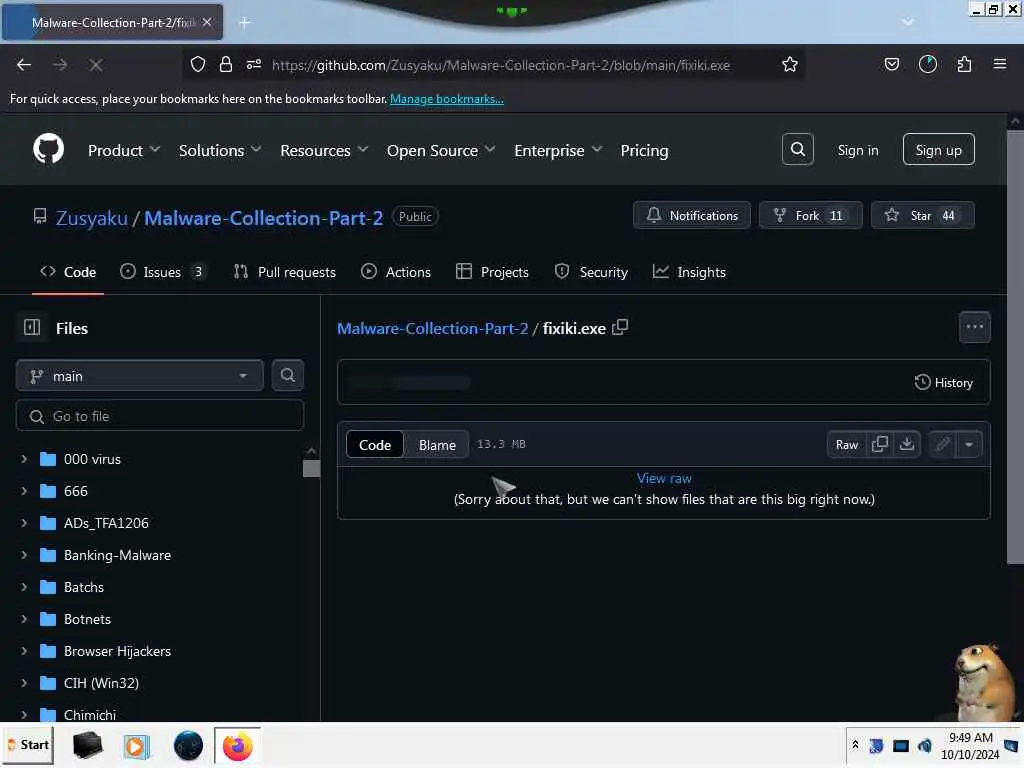Open the Security tab

[x=591, y=272]
